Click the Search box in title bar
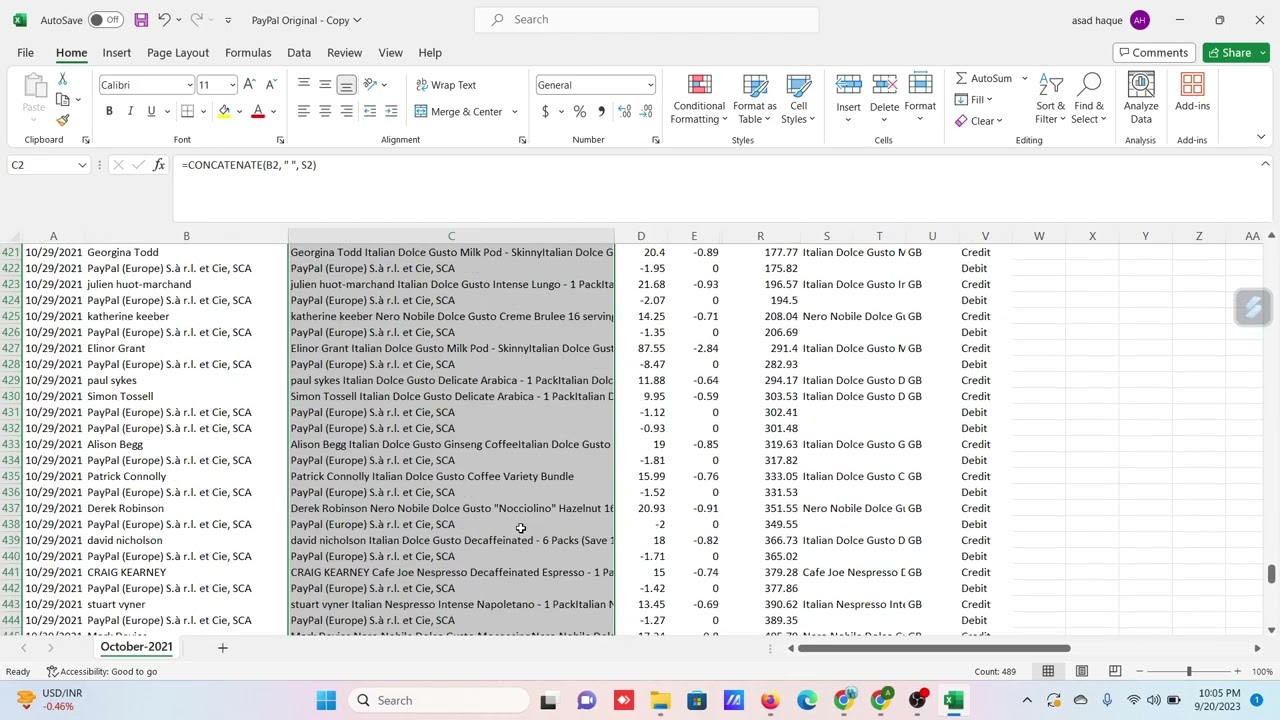This screenshot has height=720, width=1280. pyautogui.click(x=647, y=20)
